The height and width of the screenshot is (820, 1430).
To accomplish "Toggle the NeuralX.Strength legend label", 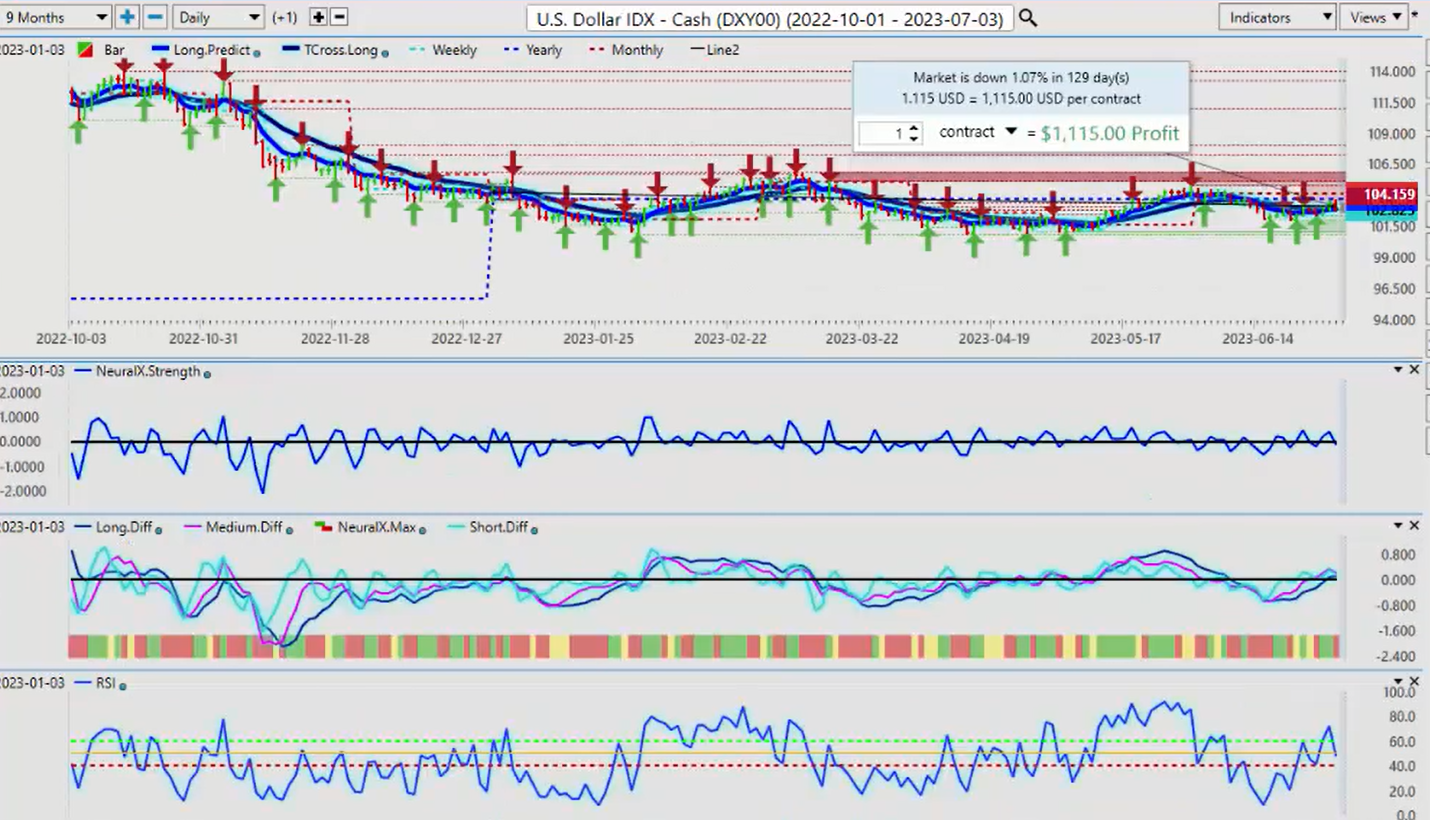I will pyautogui.click(x=148, y=371).
